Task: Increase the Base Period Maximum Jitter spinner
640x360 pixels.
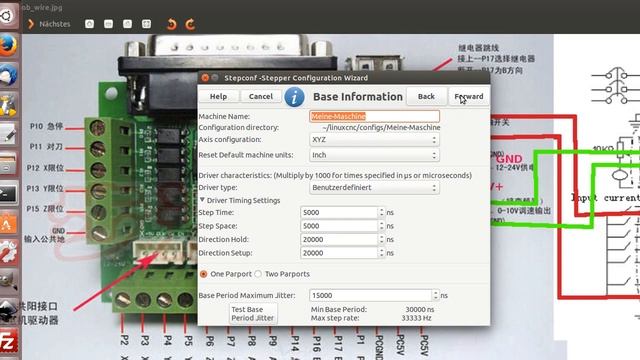Action: click(436, 292)
